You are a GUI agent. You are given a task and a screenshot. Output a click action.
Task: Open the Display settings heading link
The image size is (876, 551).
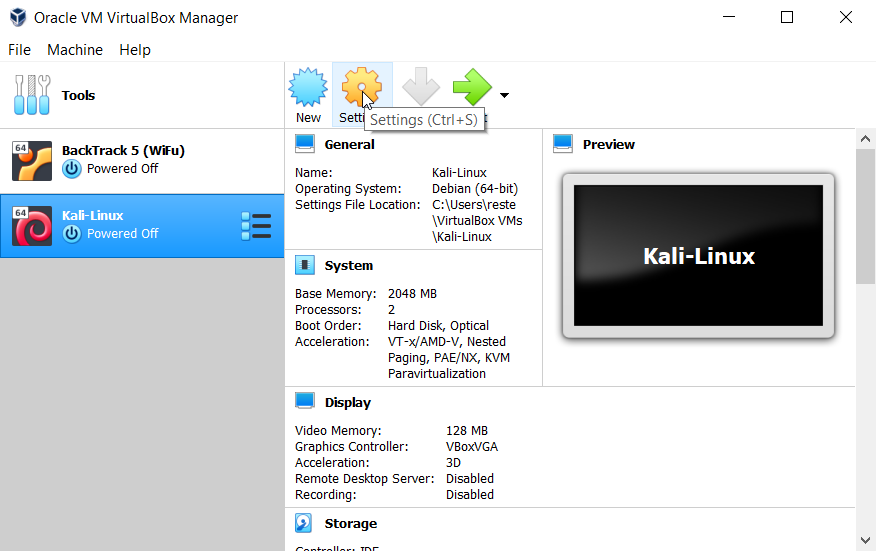click(x=347, y=403)
